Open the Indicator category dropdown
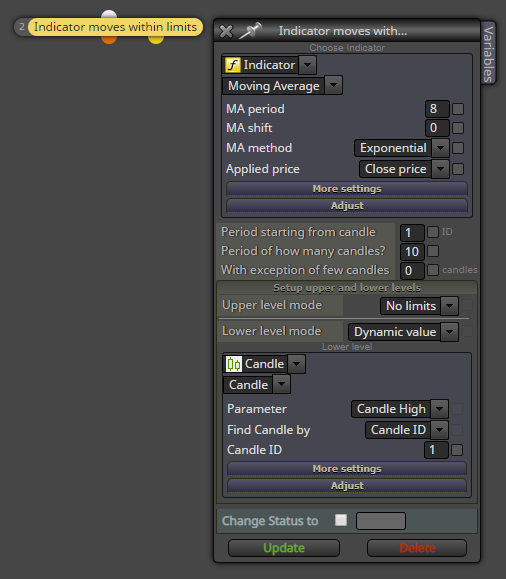506x579 pixels. (x=307, y=65)
